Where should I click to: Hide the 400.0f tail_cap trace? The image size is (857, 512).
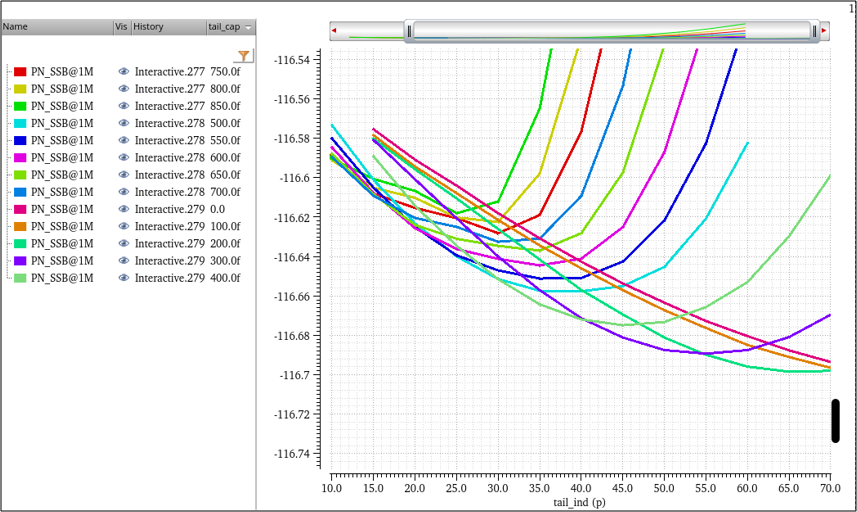(124, 277)
